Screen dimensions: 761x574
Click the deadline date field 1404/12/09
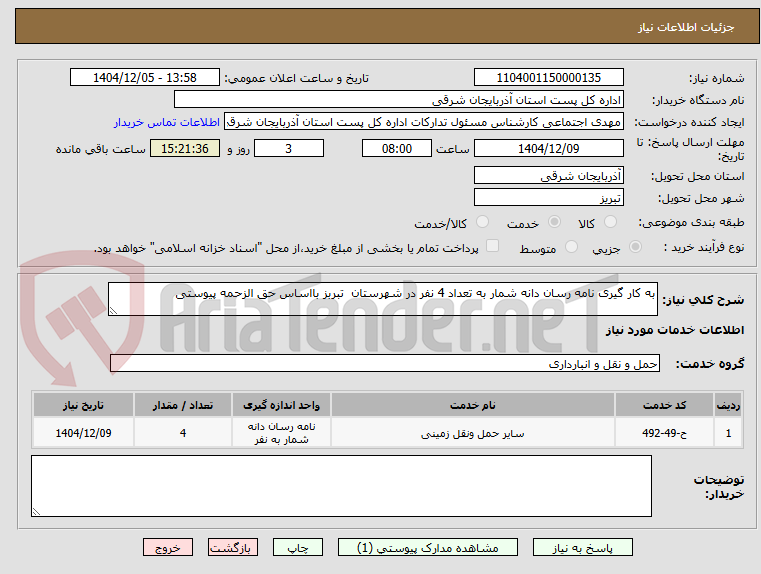[548, 148]
